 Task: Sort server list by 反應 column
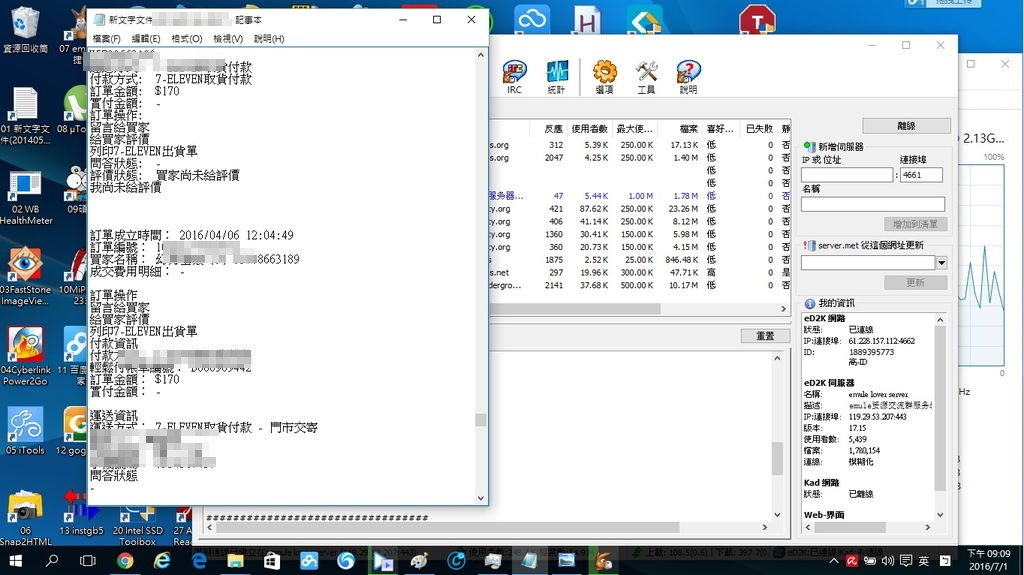[553, 129]
